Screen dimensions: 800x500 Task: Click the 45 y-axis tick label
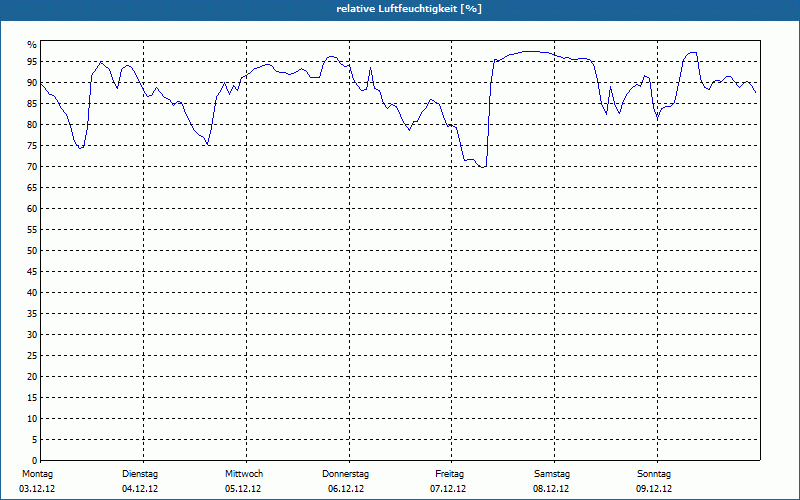coord(32,272)
